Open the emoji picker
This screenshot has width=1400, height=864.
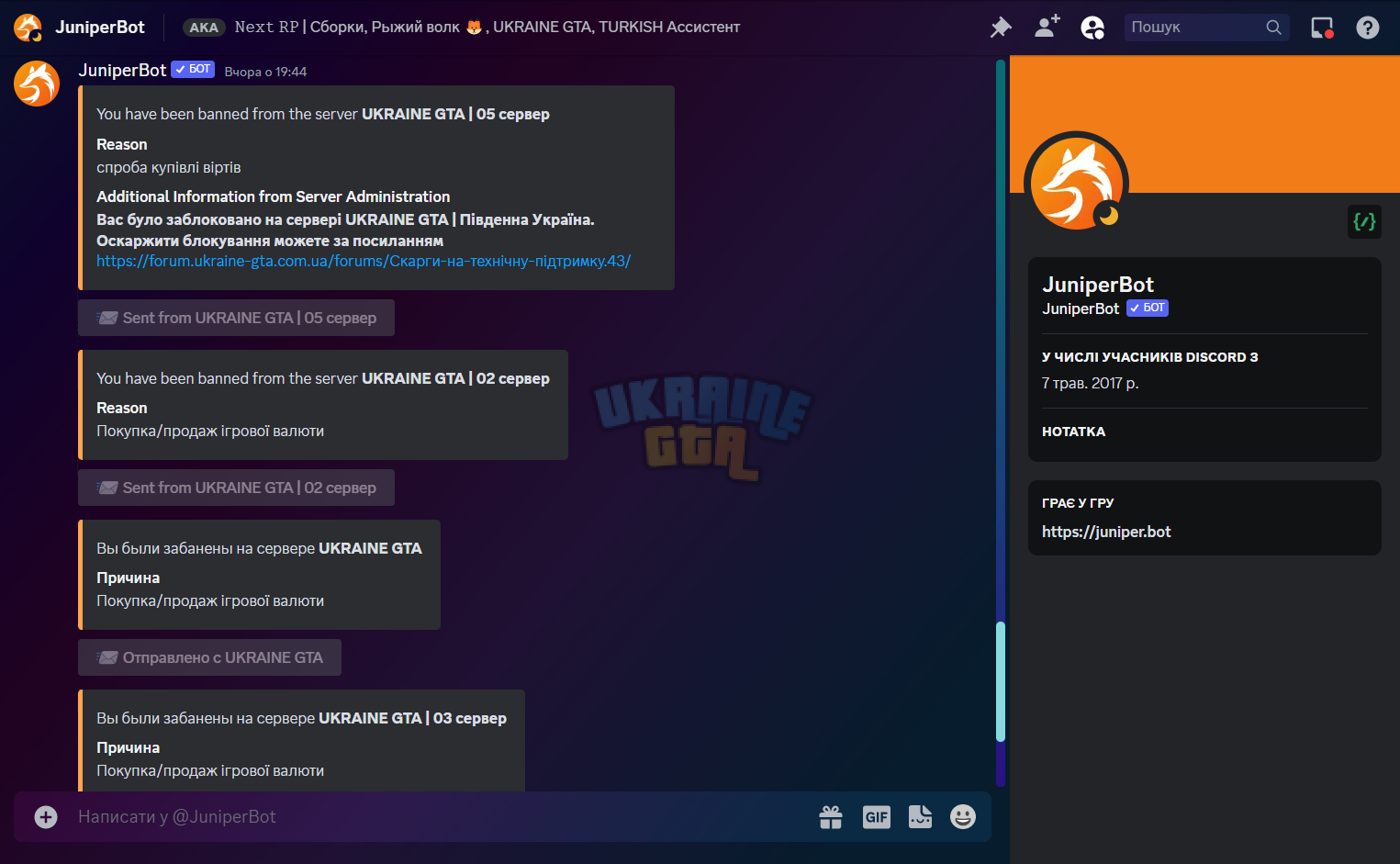click(963, 816)
